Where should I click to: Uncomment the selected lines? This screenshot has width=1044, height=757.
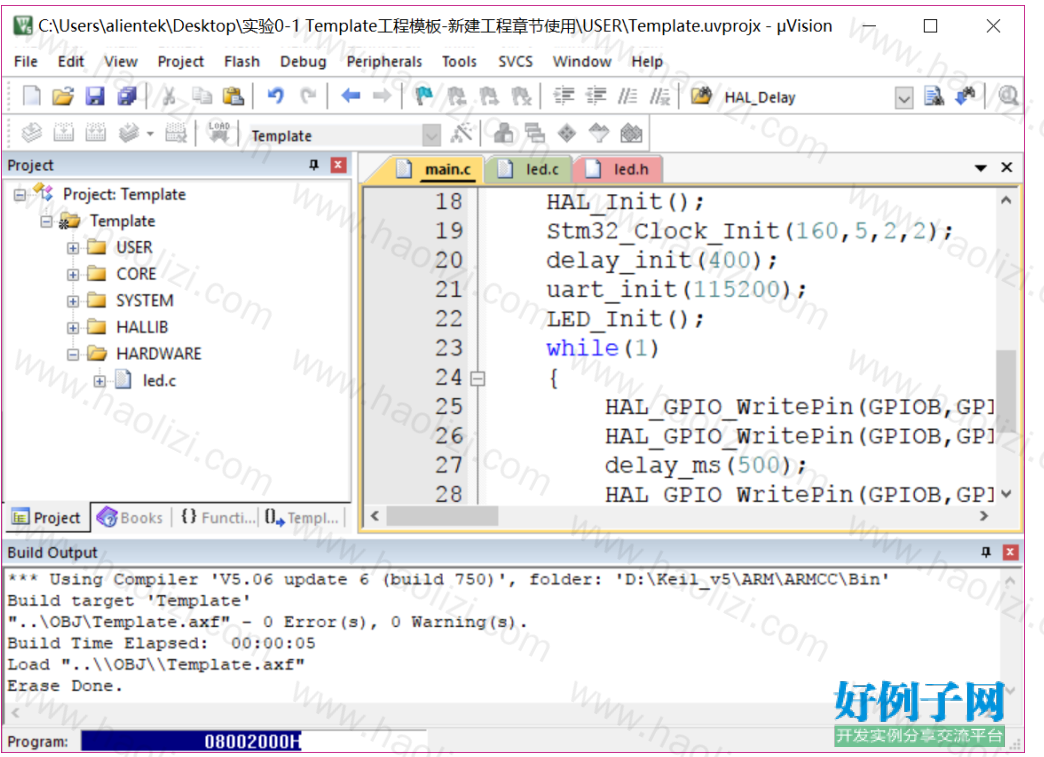tap(659, 96)
